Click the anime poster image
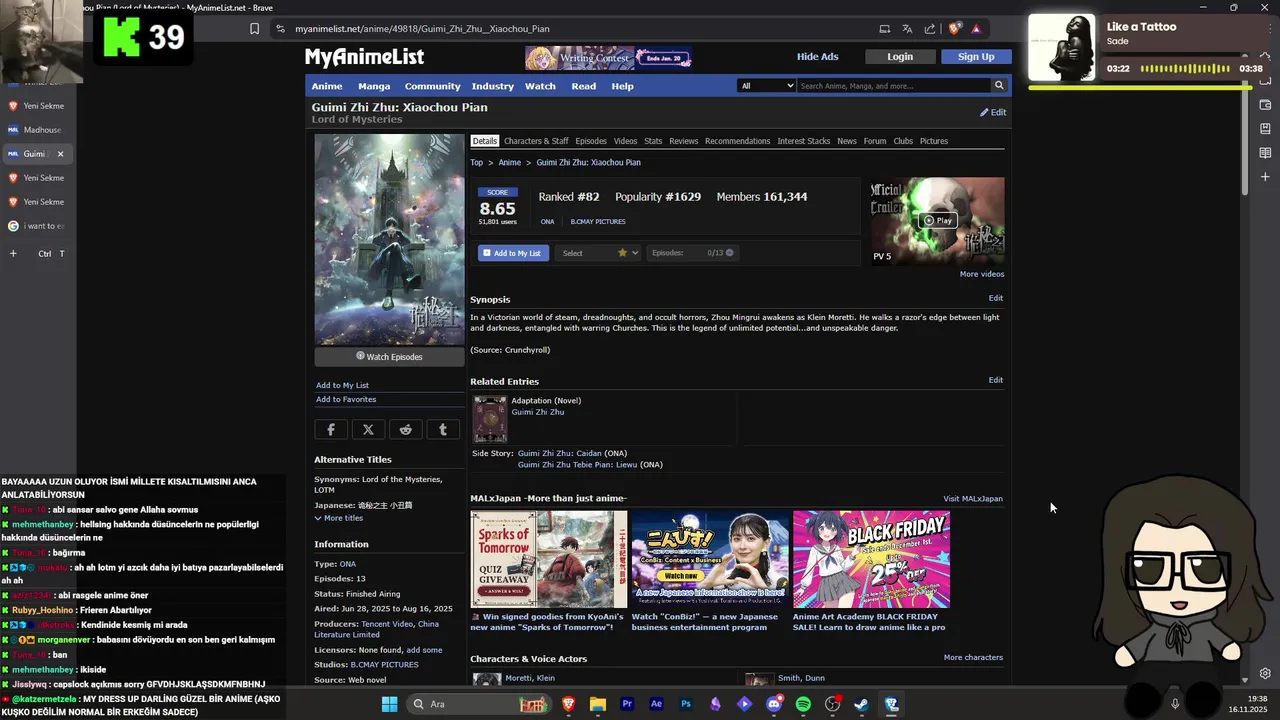 point(389,240)
